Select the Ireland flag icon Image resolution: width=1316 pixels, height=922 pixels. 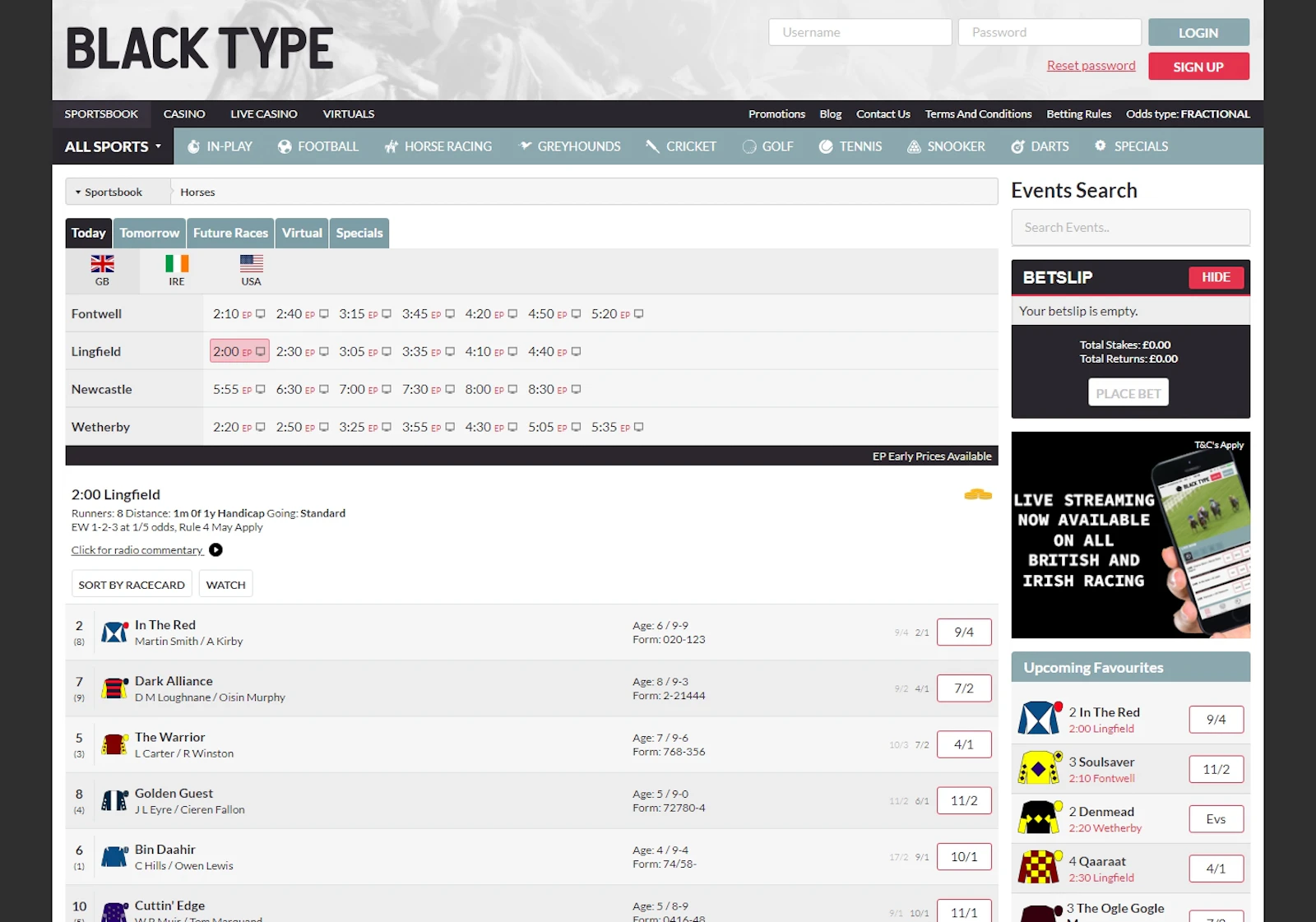[177, 264]
